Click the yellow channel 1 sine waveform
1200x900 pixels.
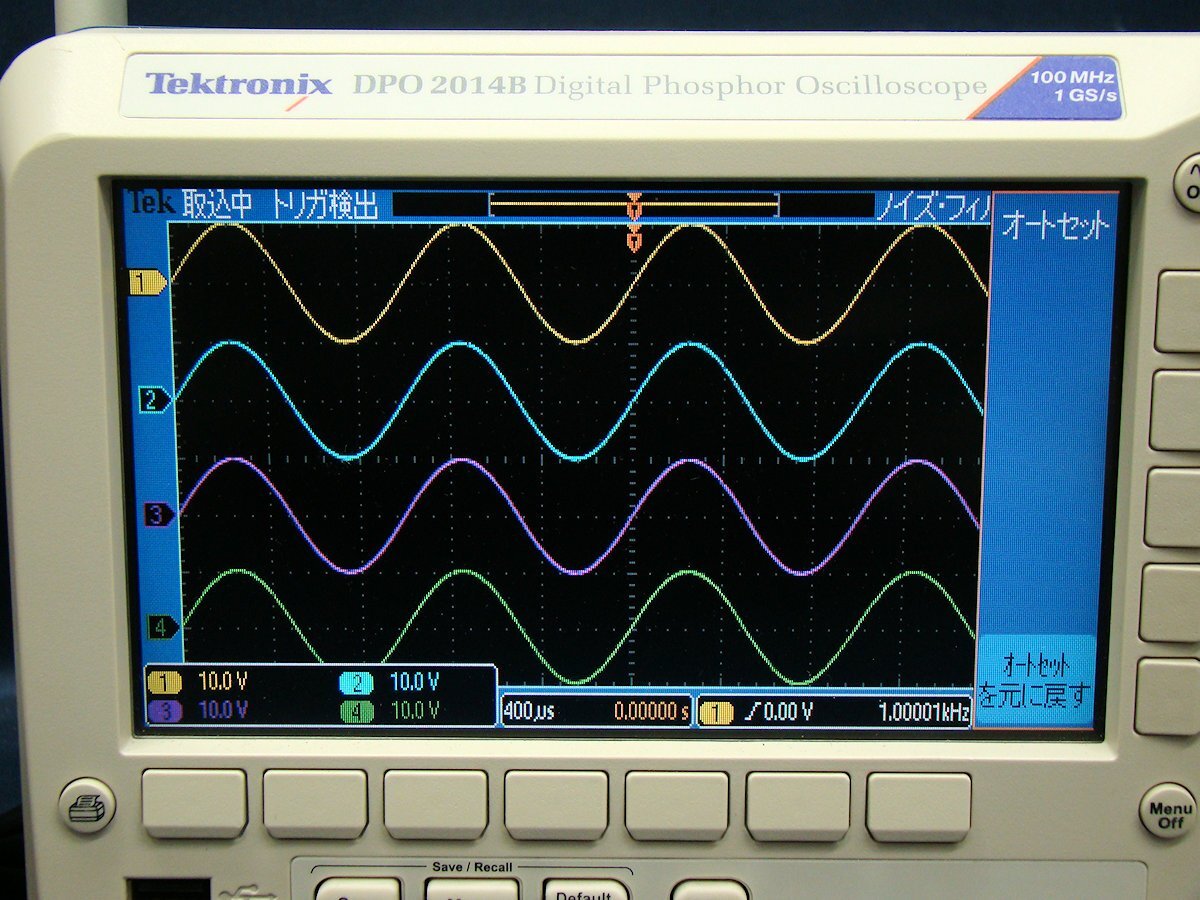pyautogui.click(x=578, y=283)
